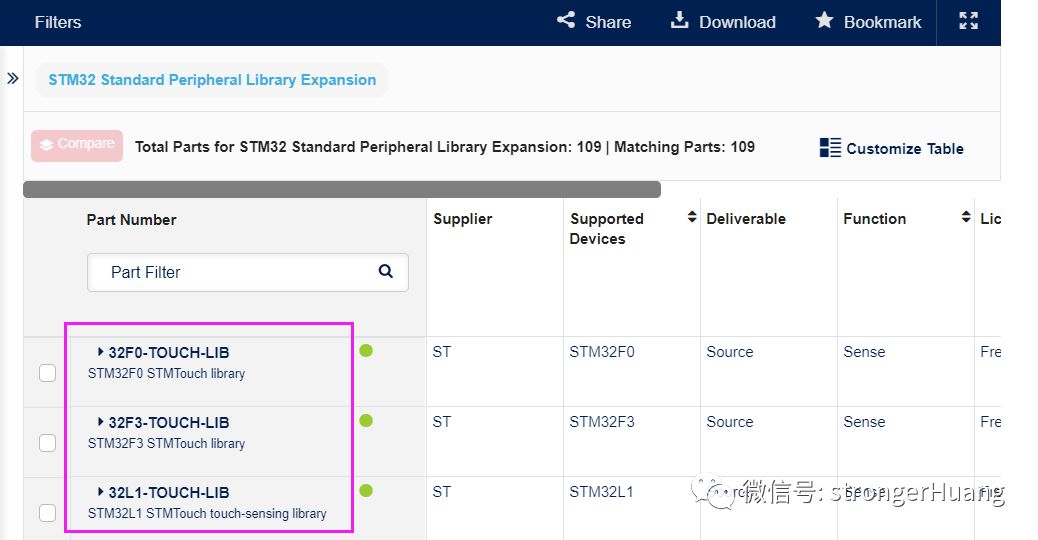Click the magnifier icon in Part Filter
Screen dimensions: 1038x540
(386, 271)
